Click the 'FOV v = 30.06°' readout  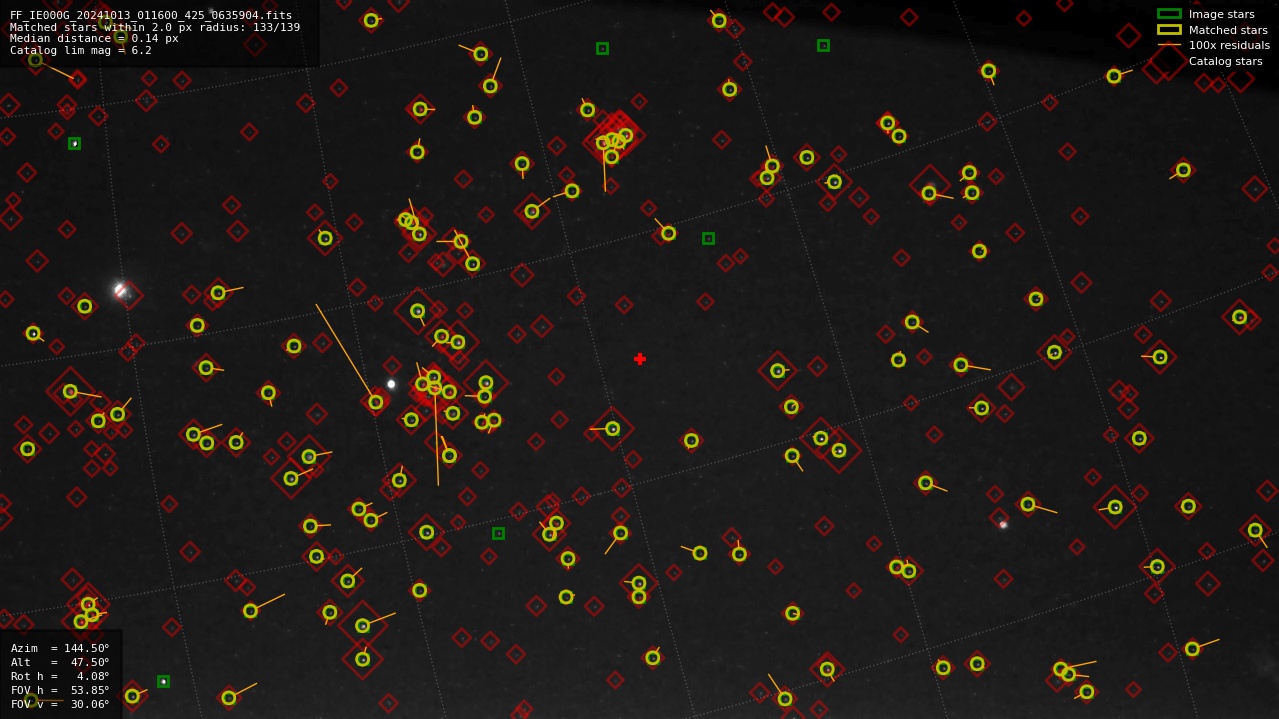[60, 704]
